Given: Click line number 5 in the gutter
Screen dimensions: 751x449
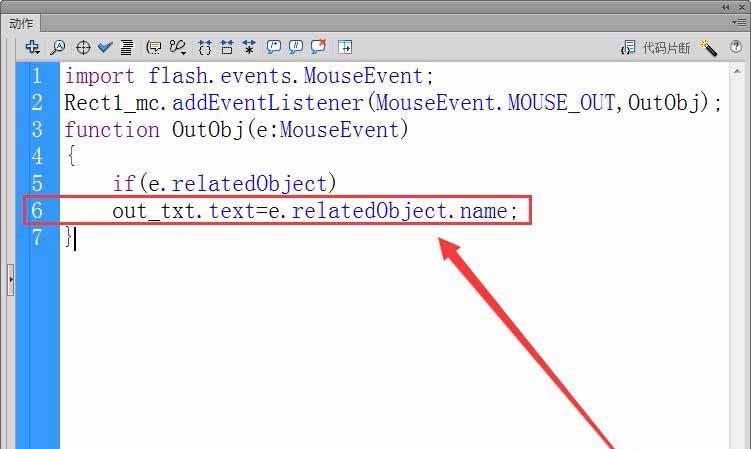Looking at the screenshot, I should coord(37,183).
